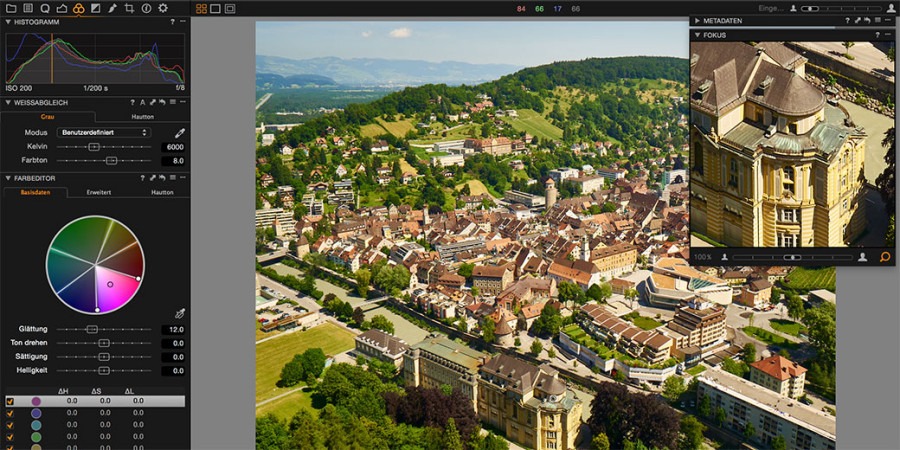Switch to the single image viewer layout
The height and width of the screenshot is (450, 900).
coord(216,8)
